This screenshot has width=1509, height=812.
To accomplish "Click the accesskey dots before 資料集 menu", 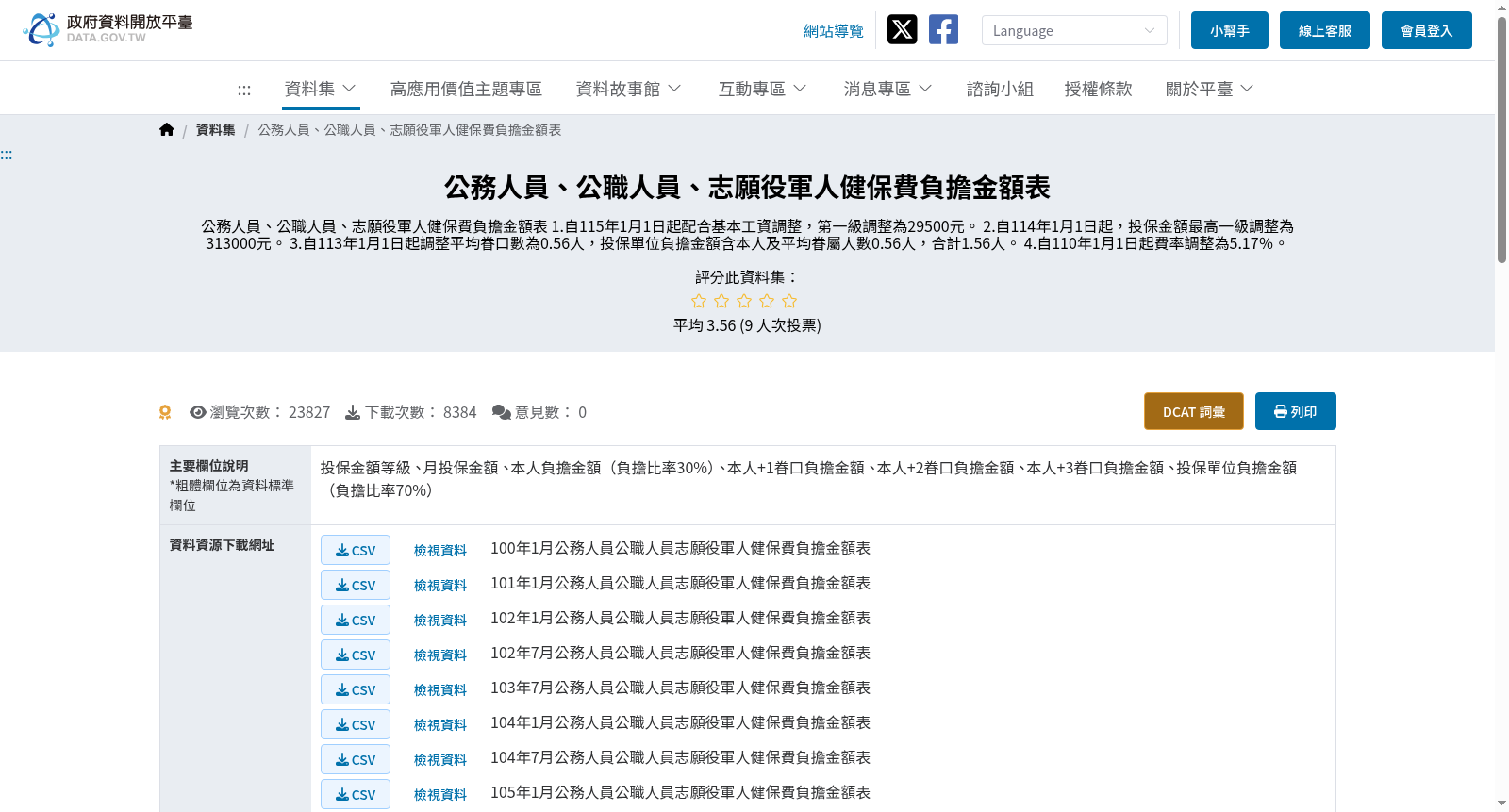I will [x=244, y=90].
